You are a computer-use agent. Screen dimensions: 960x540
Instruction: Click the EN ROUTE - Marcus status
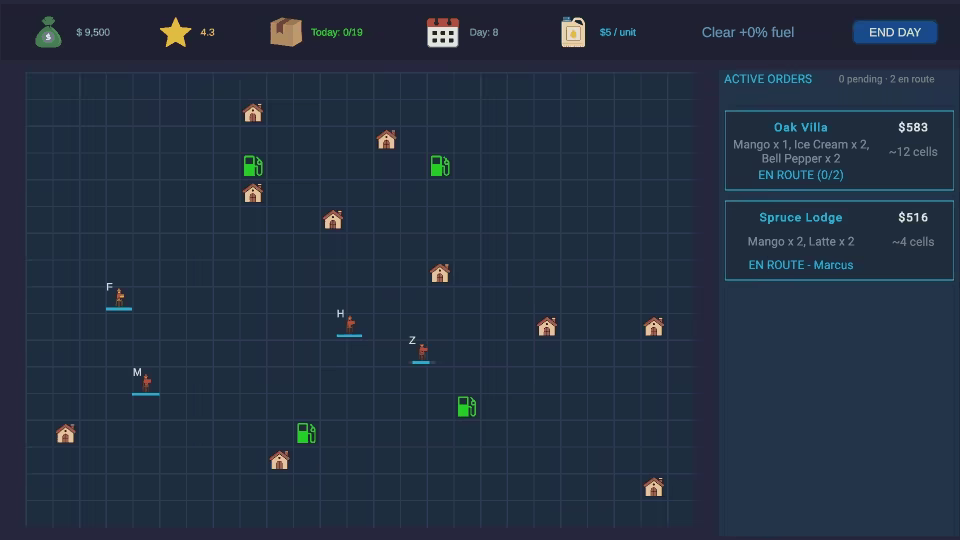[x=801, y=265]
